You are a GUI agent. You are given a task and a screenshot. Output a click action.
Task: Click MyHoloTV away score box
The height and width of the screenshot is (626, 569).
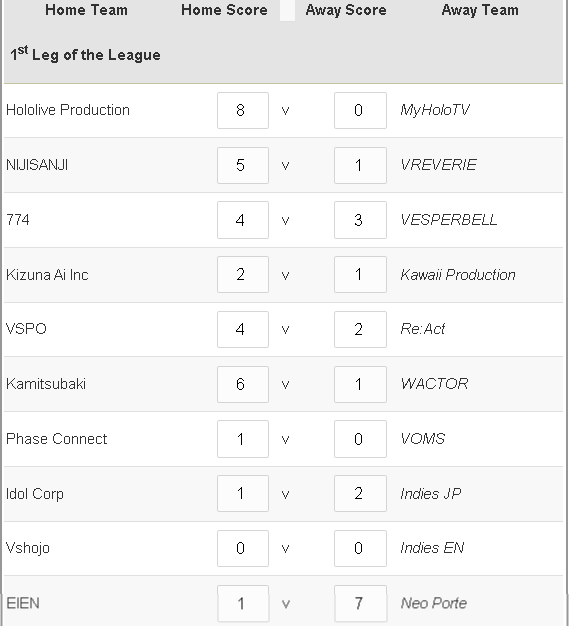[x=360, y=111]
